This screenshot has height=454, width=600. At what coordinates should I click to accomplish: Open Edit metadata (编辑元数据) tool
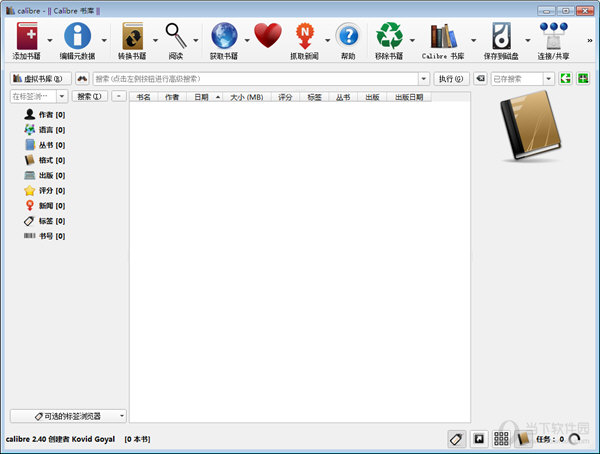(78, 36)
